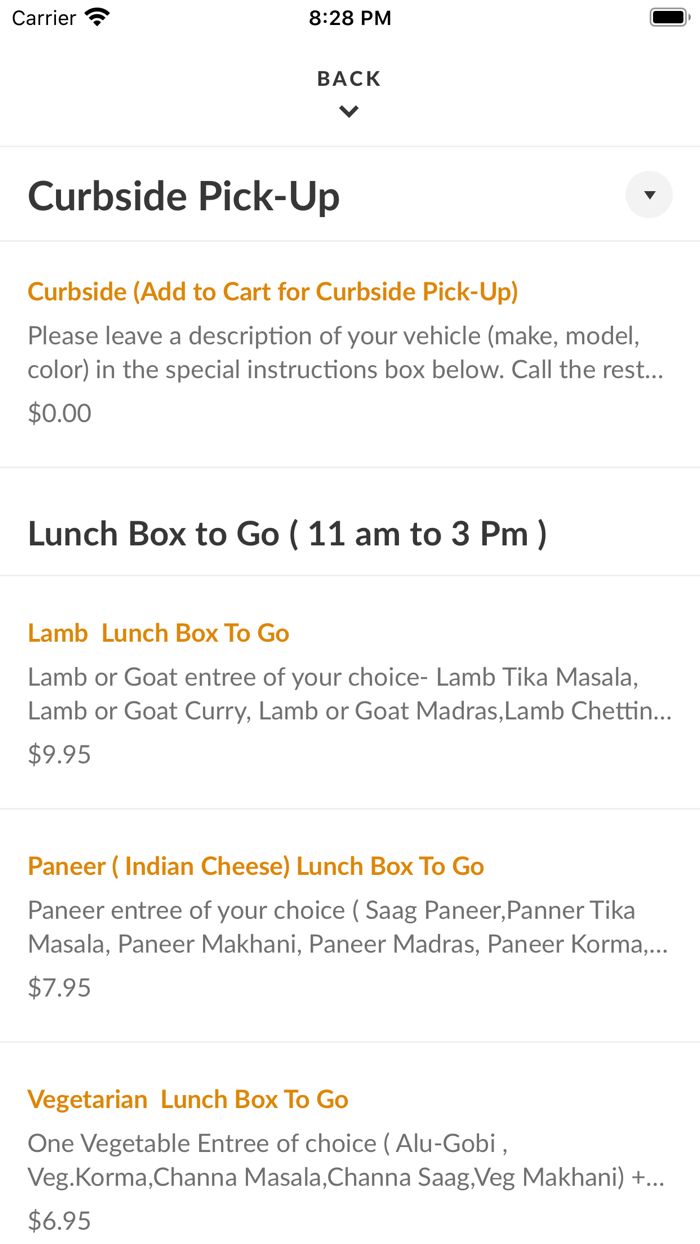Tap the Lunch Box to Go section header
Viewport: 700px width, 1244px height.
coord(287,534)
